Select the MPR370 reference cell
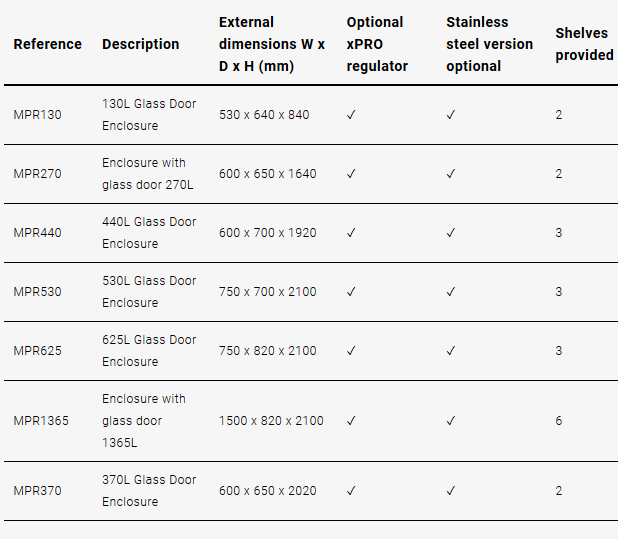Screen dimensions: 618x539 coord(38,491)
